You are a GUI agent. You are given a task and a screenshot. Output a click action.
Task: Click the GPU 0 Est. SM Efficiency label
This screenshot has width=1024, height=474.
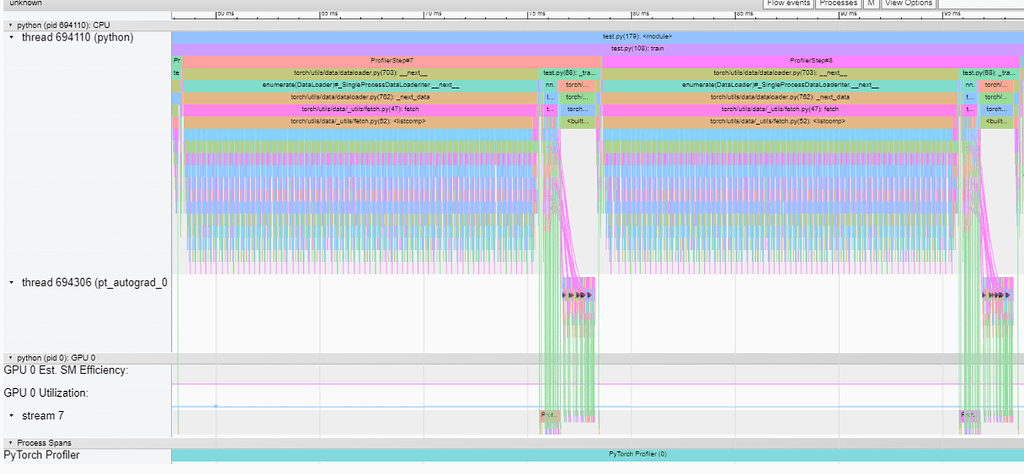(x=66, y=371)
